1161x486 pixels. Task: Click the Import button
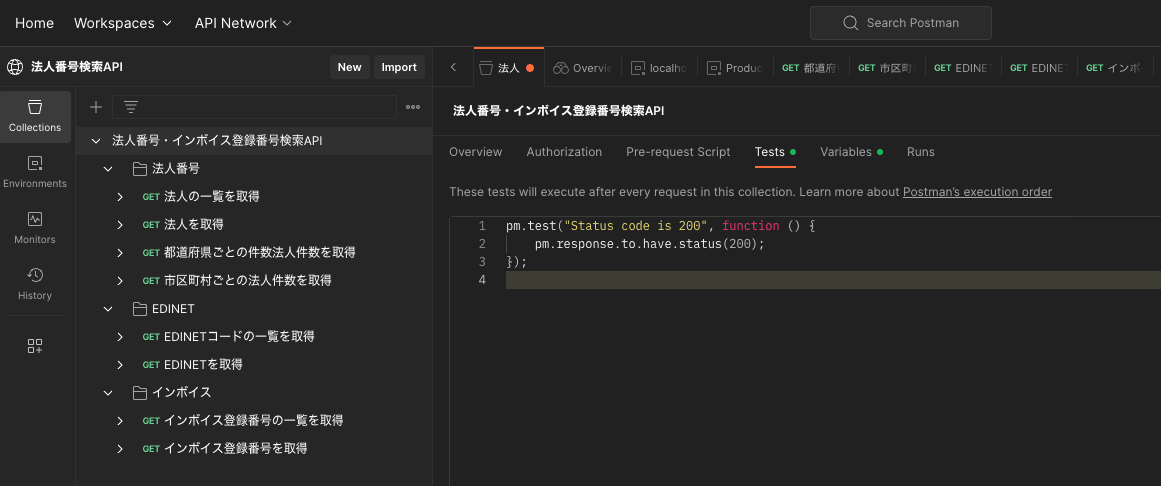399,67
